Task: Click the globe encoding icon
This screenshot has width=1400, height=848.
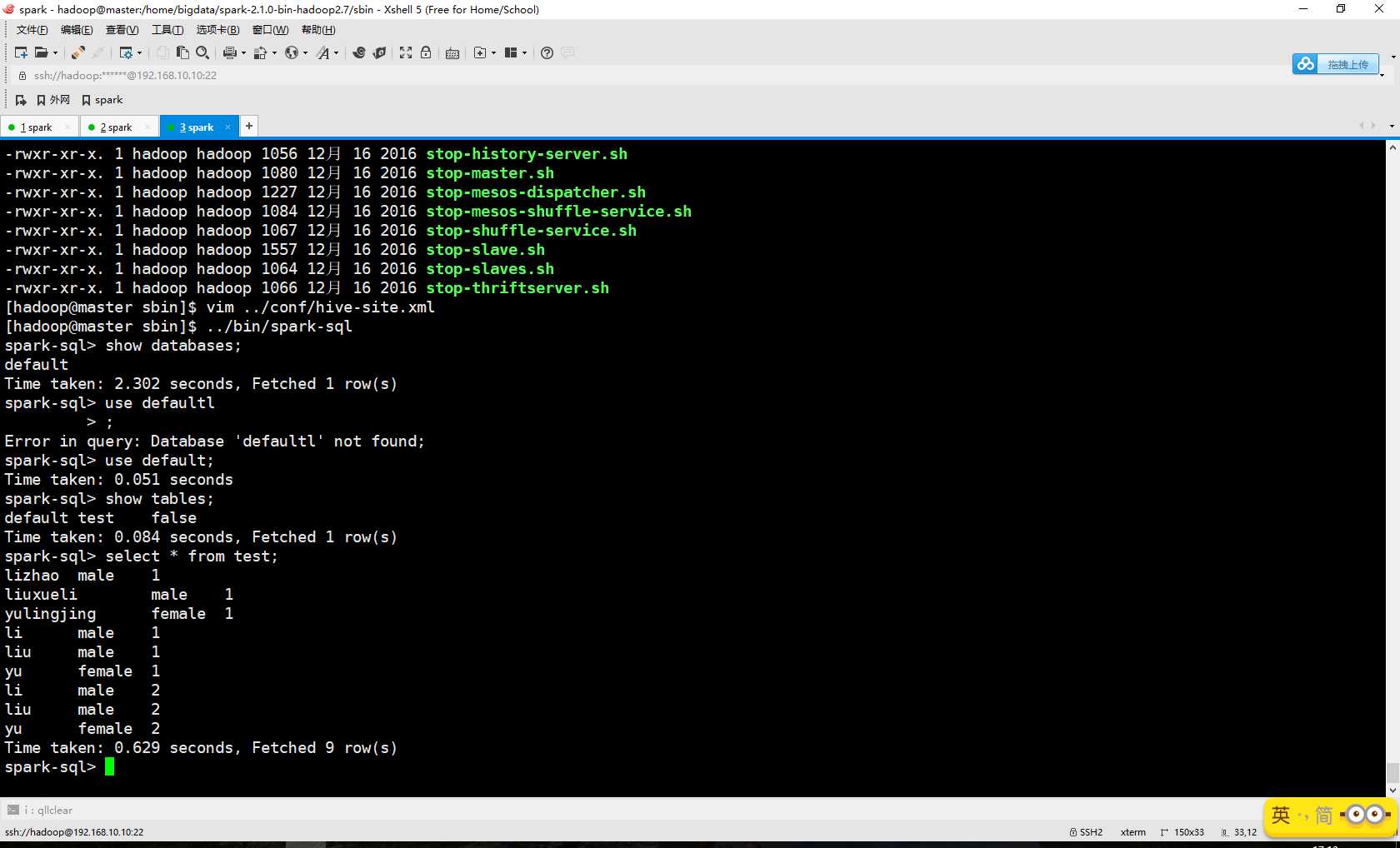Action: coord(292,52)
